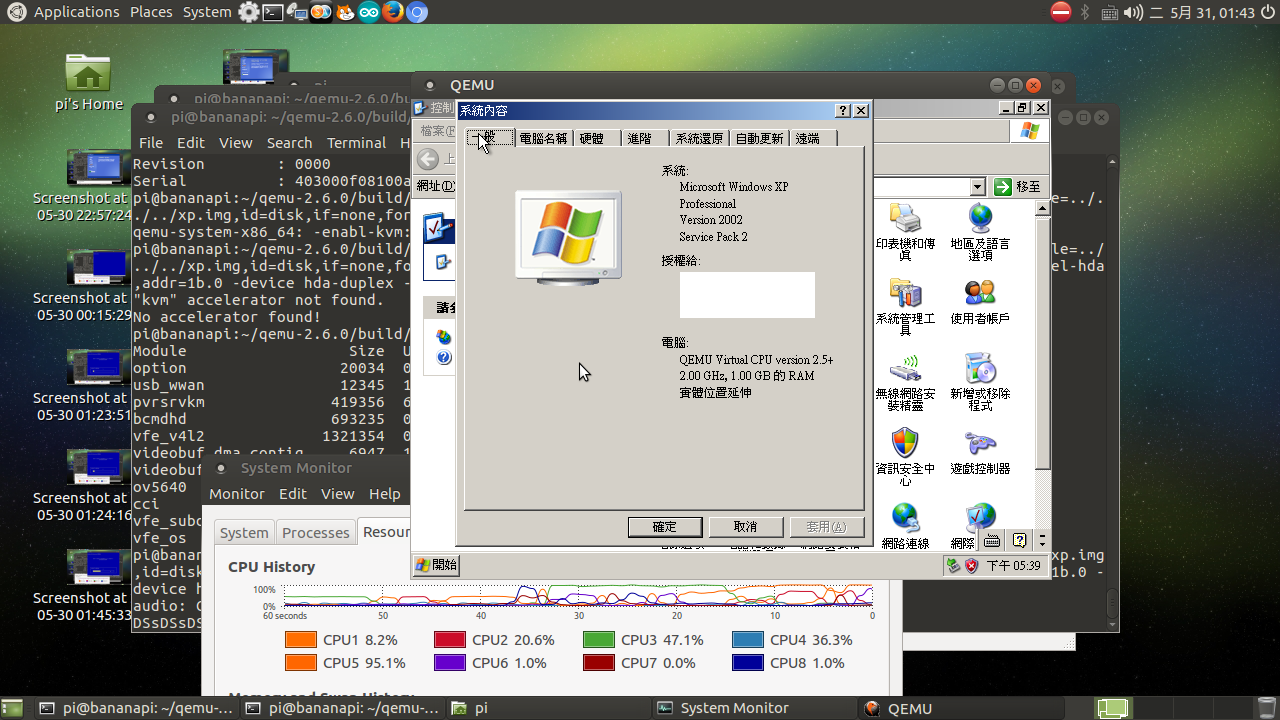Click the 確定 button in 系統內容

(665, 526)
